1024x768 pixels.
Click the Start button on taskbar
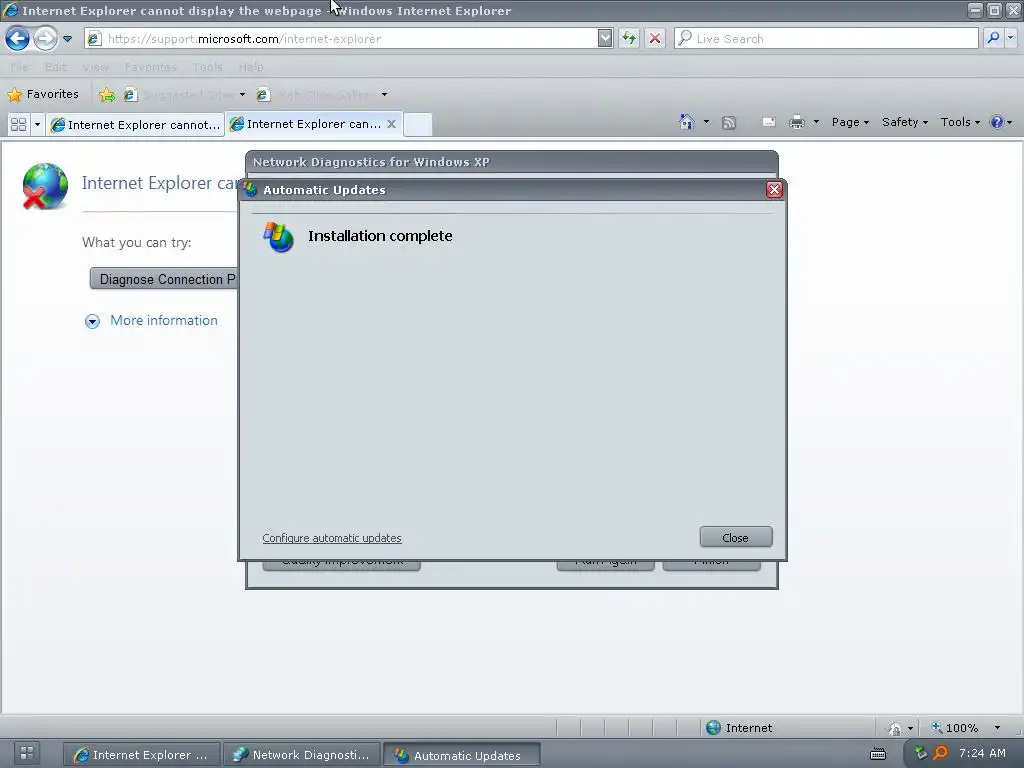[x=27, y=754]
